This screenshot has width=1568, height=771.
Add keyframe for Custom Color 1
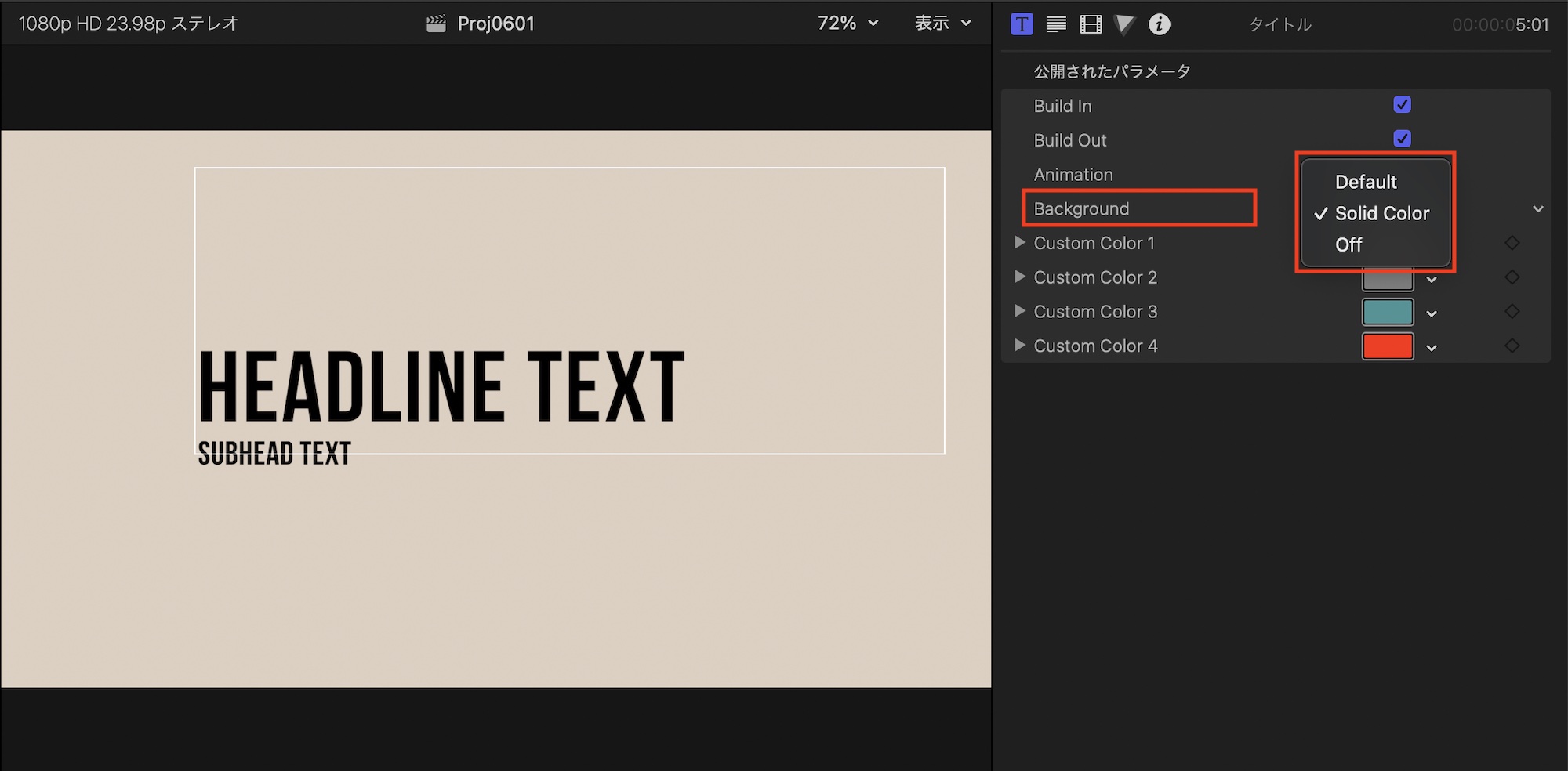1512,243
